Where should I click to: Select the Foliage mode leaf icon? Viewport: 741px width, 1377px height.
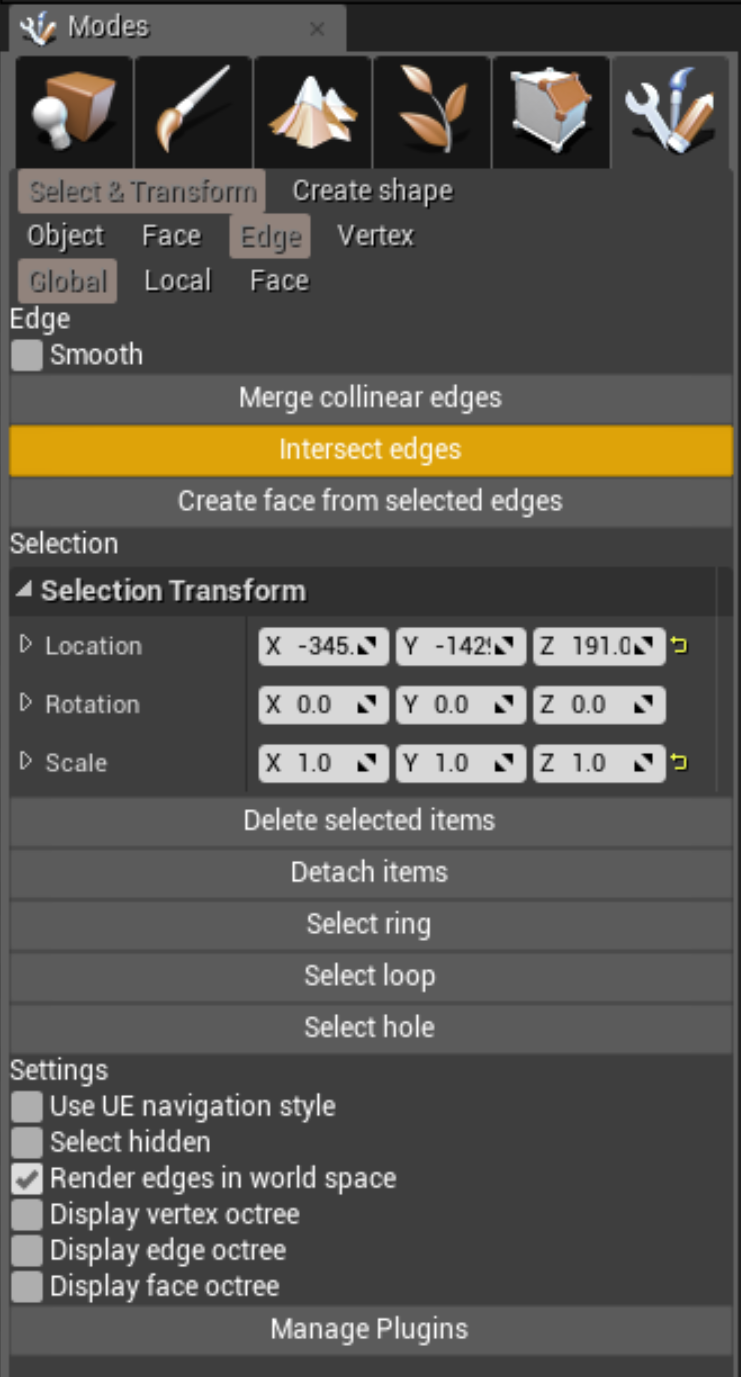pos(431,112)
